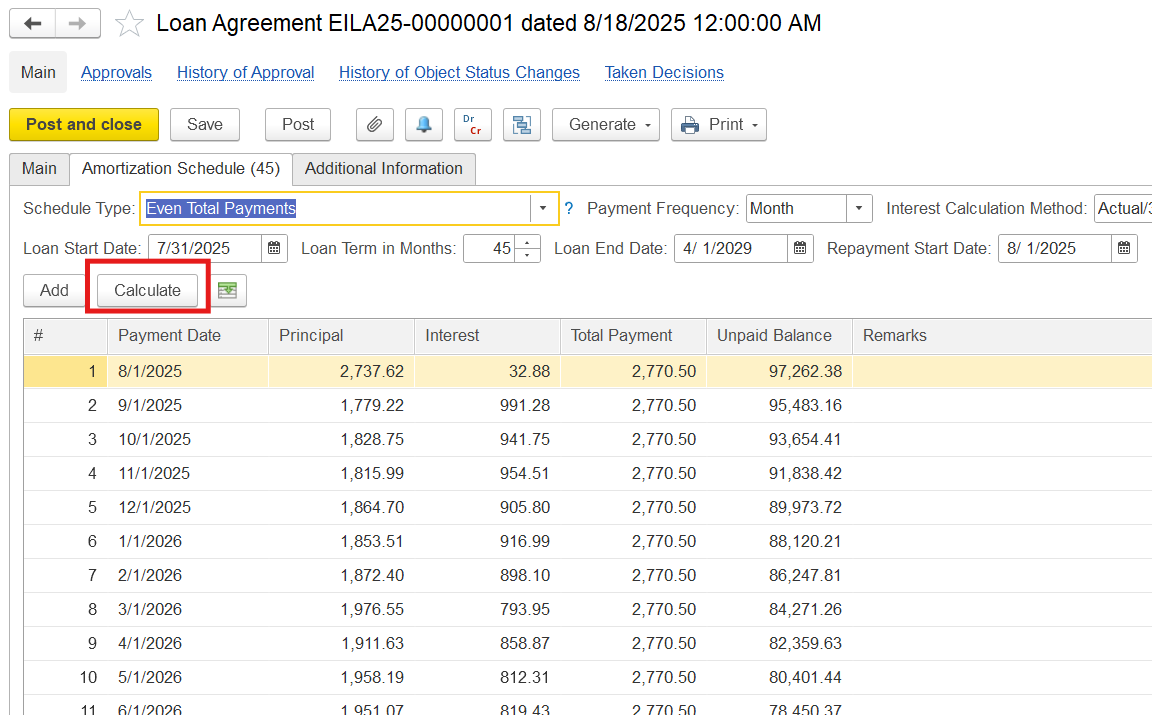Click the back navigation arrow
Image resolution: width=1152 pixels, height=720 pixels.
[32, 24]
